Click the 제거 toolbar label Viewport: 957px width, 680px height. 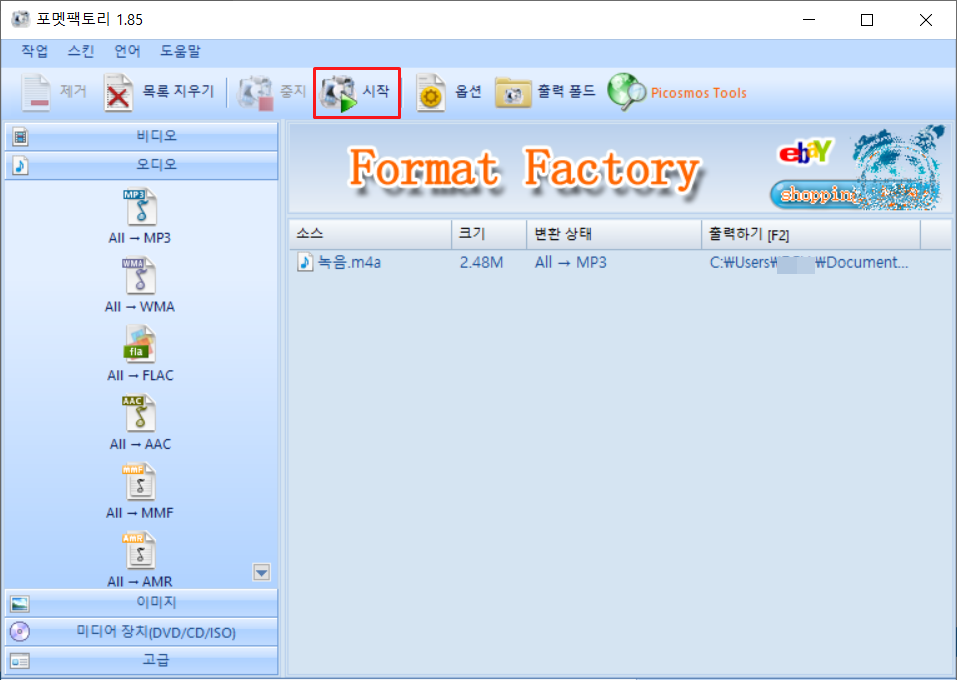tap(73, 91)
